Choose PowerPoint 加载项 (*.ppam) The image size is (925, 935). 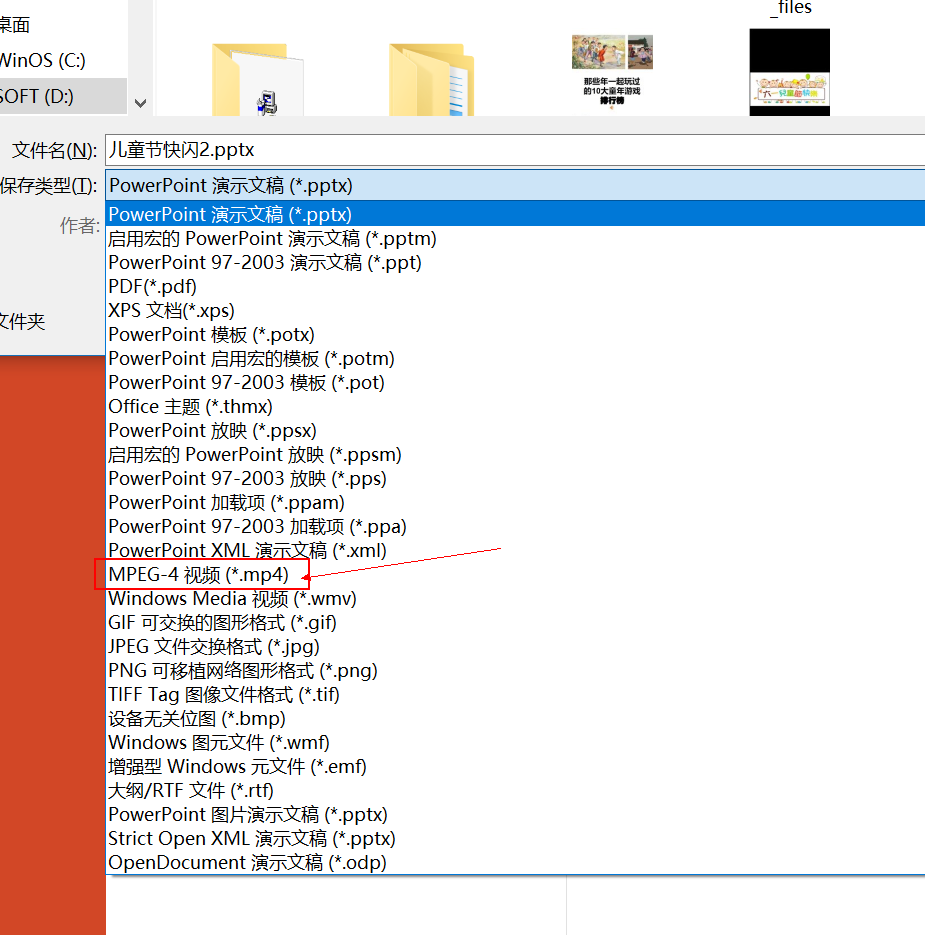pyautogui.click(x=515, y=502)
